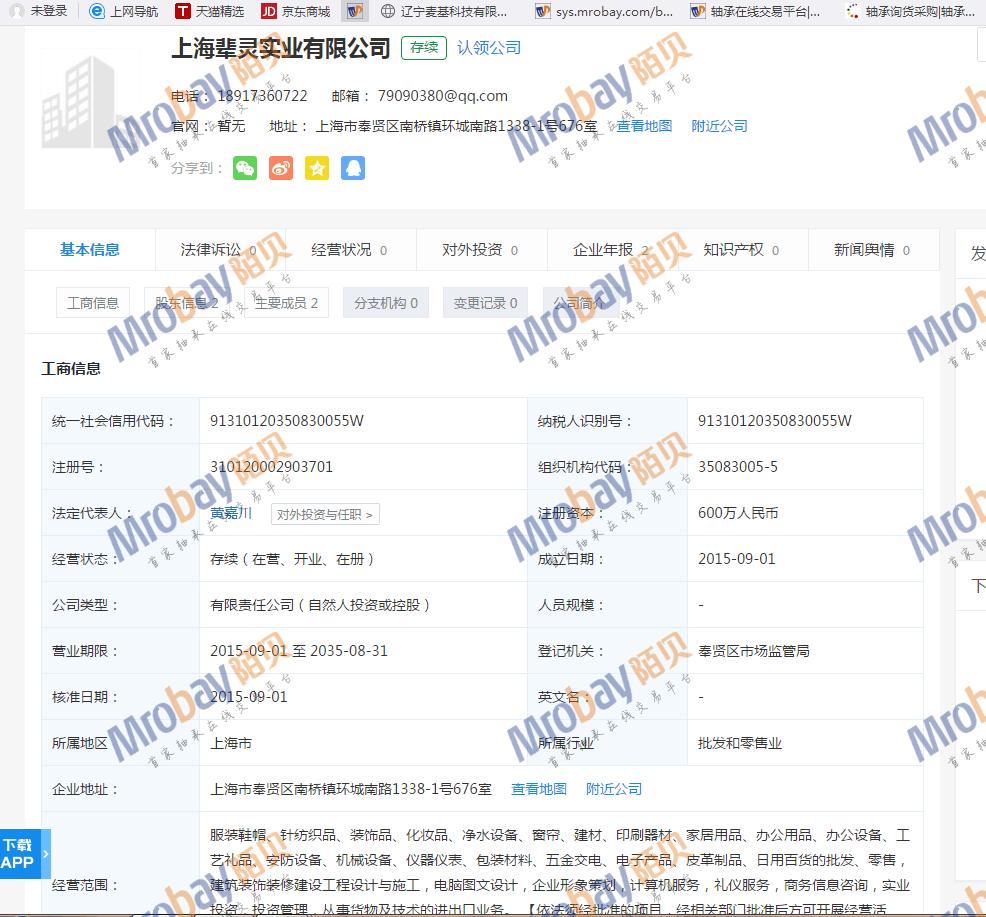Open legal representative 黄嘉川 link
Viewport: 986px width, 917px height.
[231, 513]
